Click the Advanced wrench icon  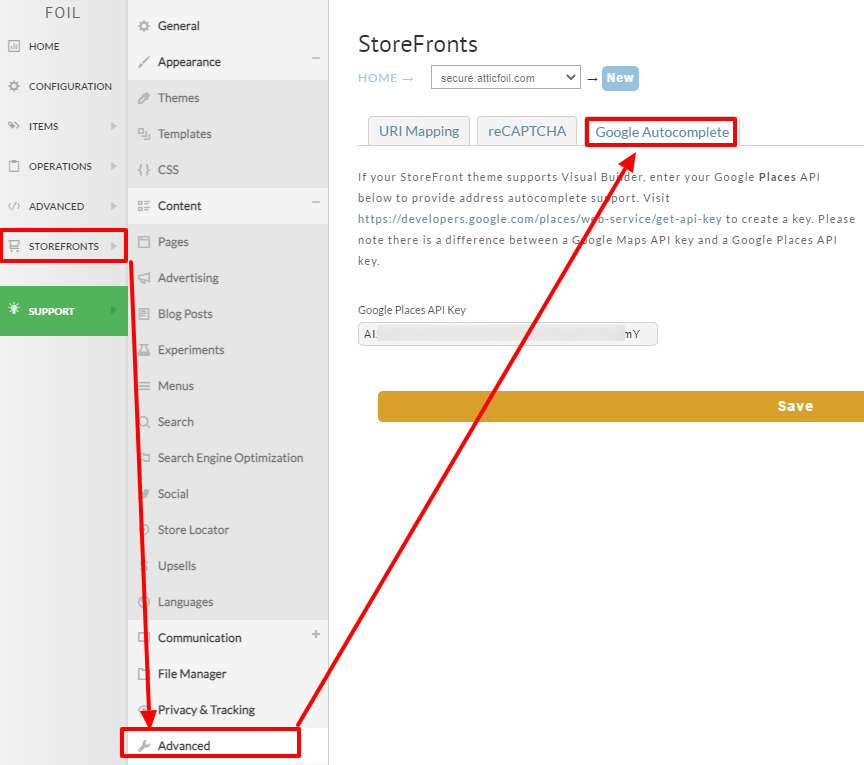(144, 746)
